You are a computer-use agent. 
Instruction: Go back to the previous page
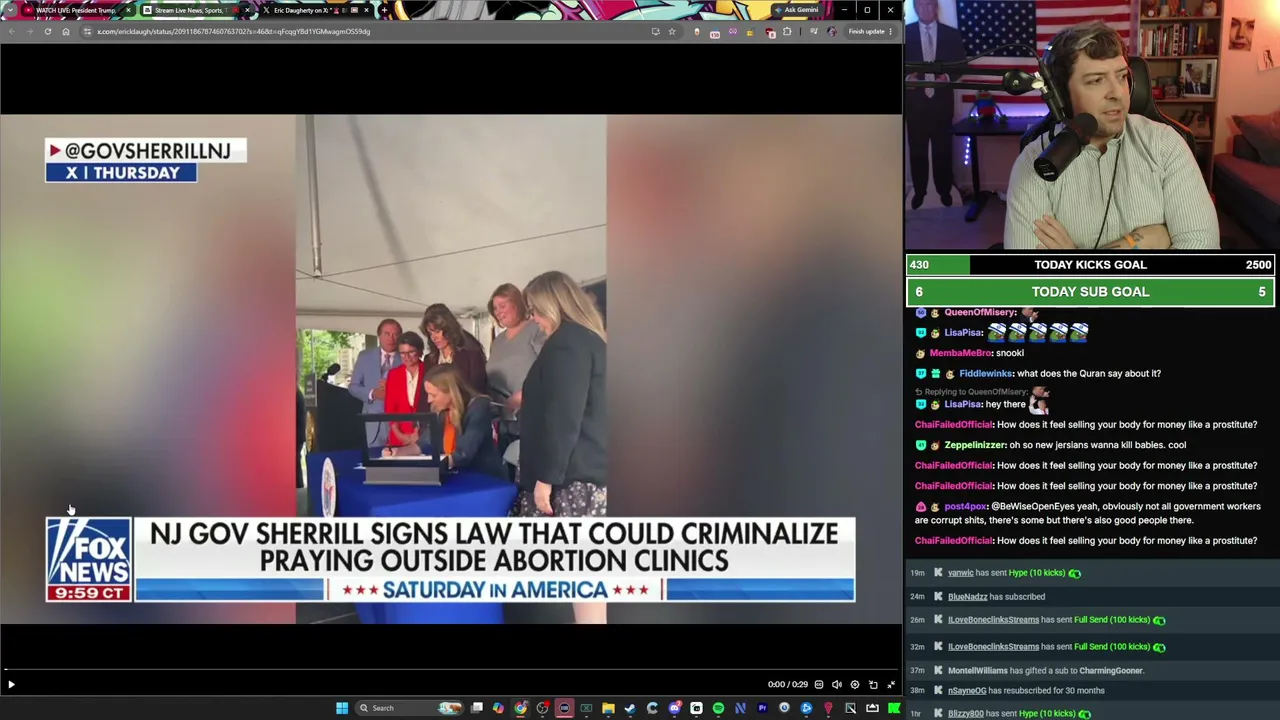[11, 31]
